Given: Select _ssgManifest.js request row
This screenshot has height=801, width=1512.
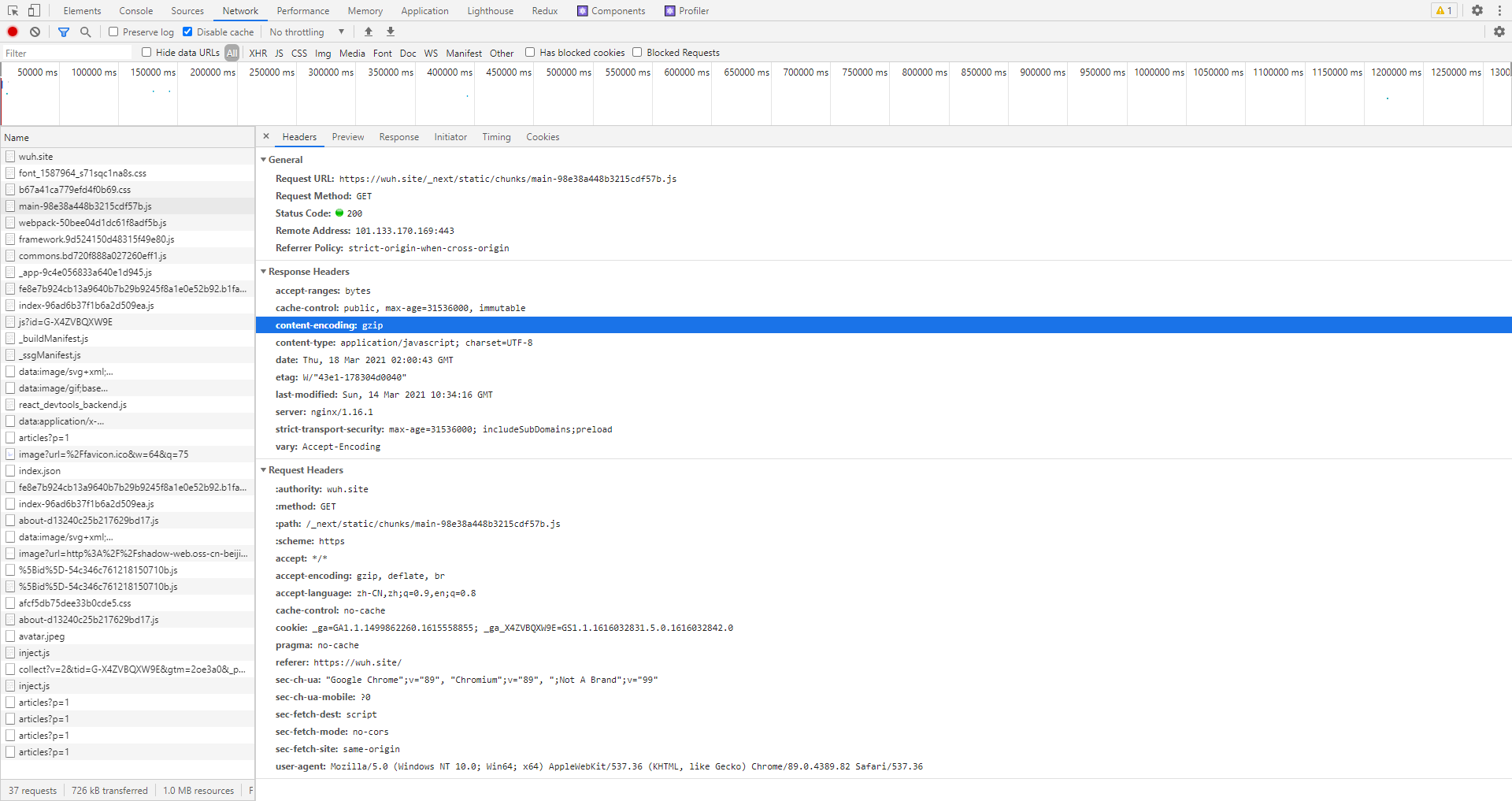Looking at the screenshot, I should (128, 354).
